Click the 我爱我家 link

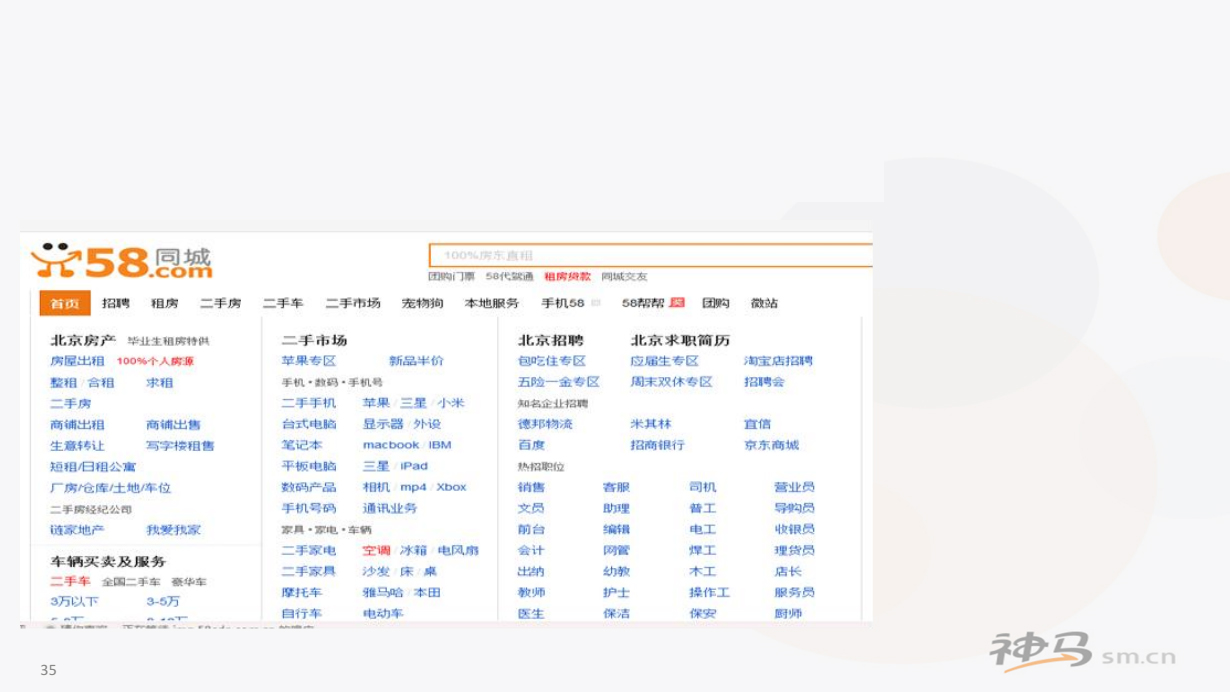click(174, 530)
